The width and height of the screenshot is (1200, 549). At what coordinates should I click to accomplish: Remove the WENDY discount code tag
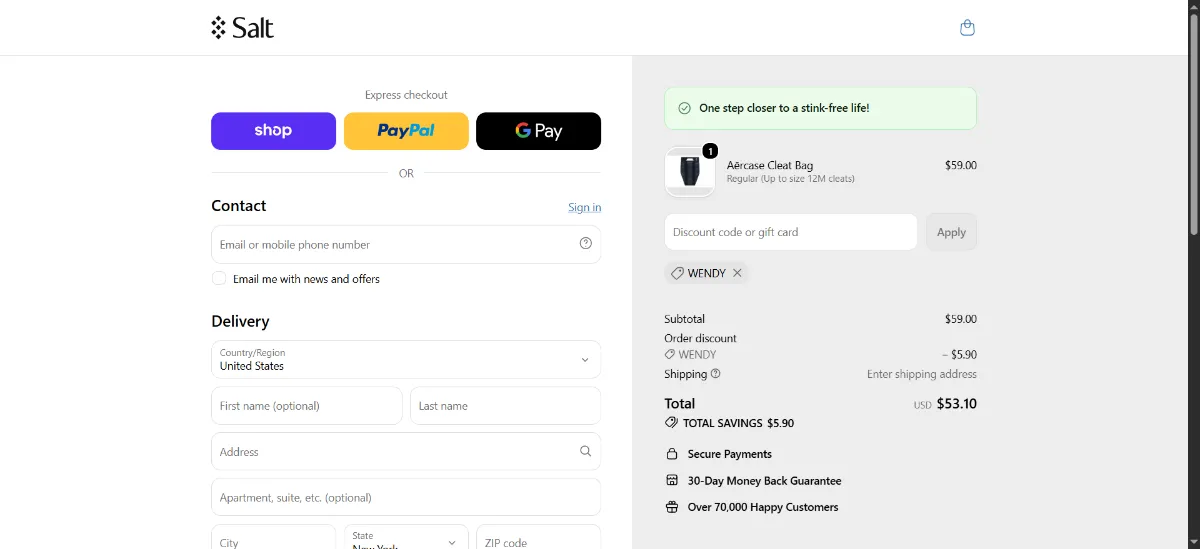coord(737,273)
